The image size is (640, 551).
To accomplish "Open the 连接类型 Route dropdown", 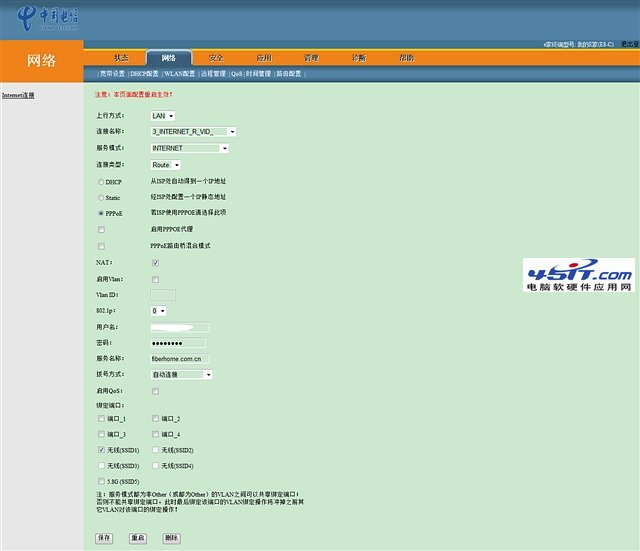I will pyautogui.click(x=166, y=165).
